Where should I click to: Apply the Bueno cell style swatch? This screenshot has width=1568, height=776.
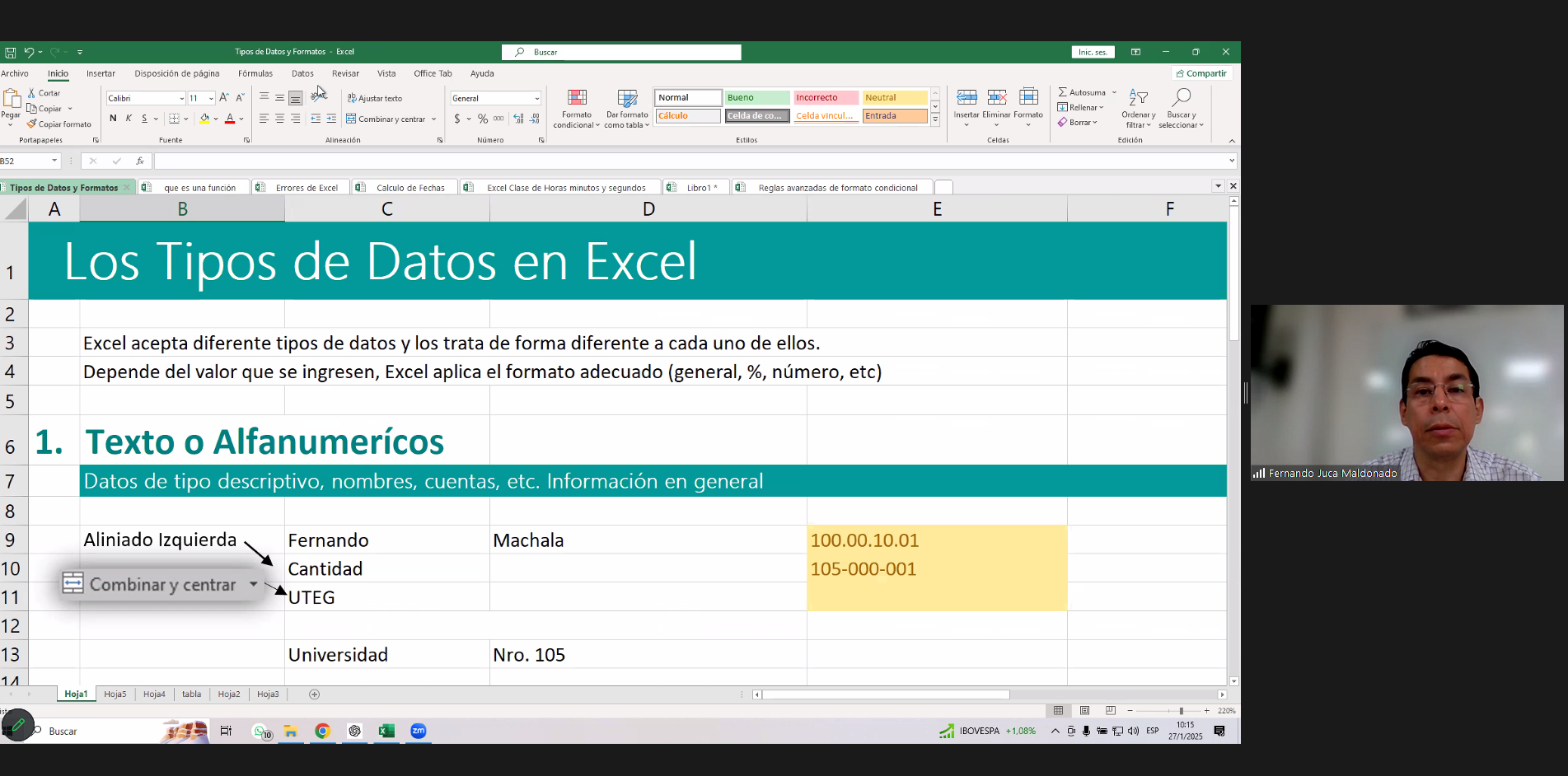coord(756,97)
